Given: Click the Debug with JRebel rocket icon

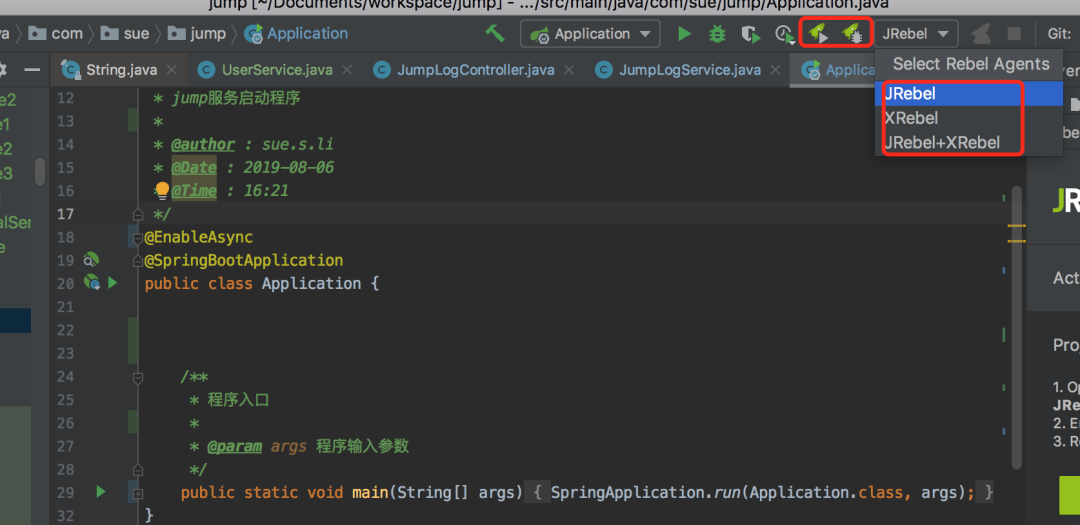Looking at the screenshot, I should point(852,34).
